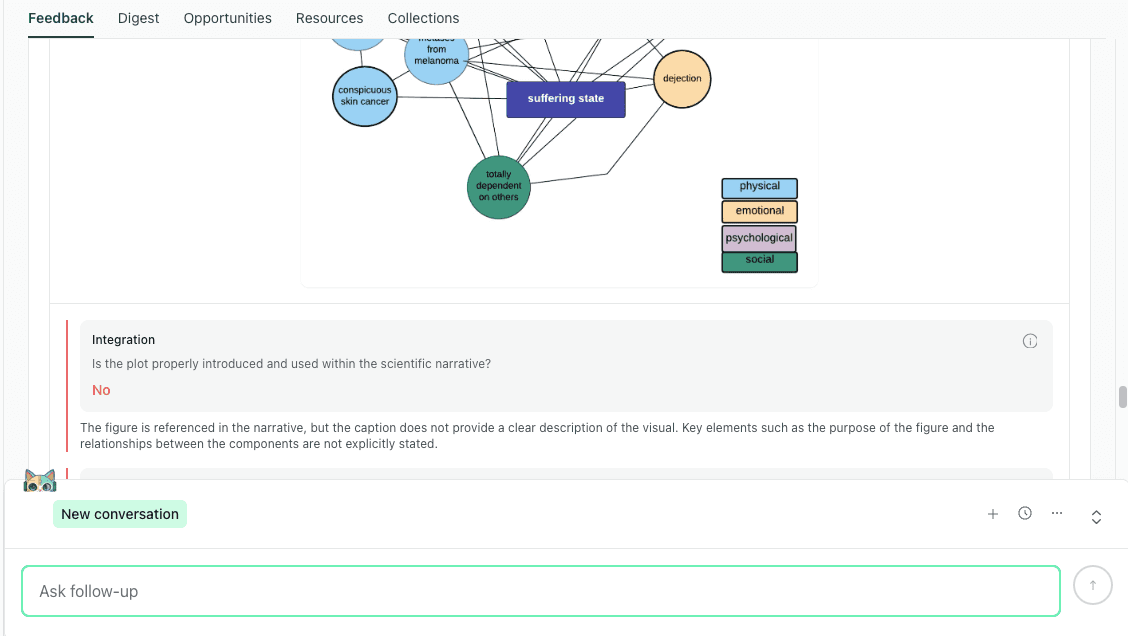The height and width of the screenshot is (636, 1128).
Task: Start a new chat using the plus icon
Action: (x=993, y=513)
